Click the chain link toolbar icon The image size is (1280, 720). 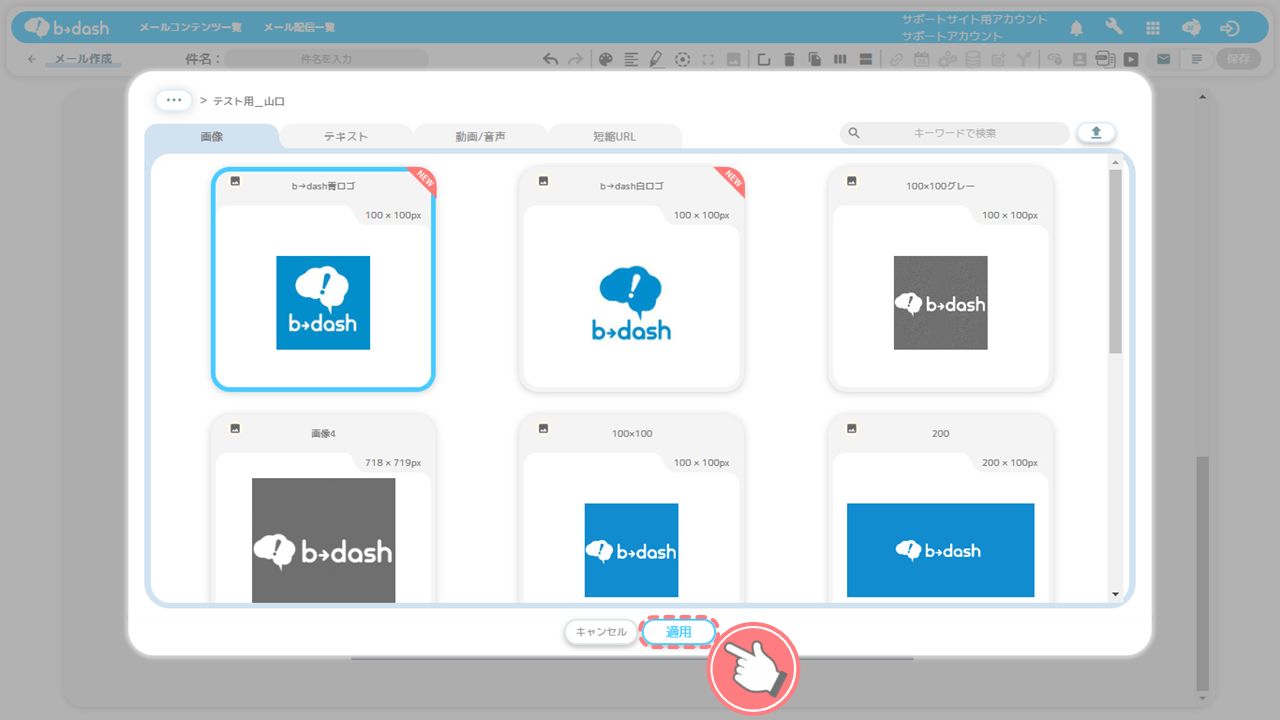pyautogui.click(x=896, y=59)
